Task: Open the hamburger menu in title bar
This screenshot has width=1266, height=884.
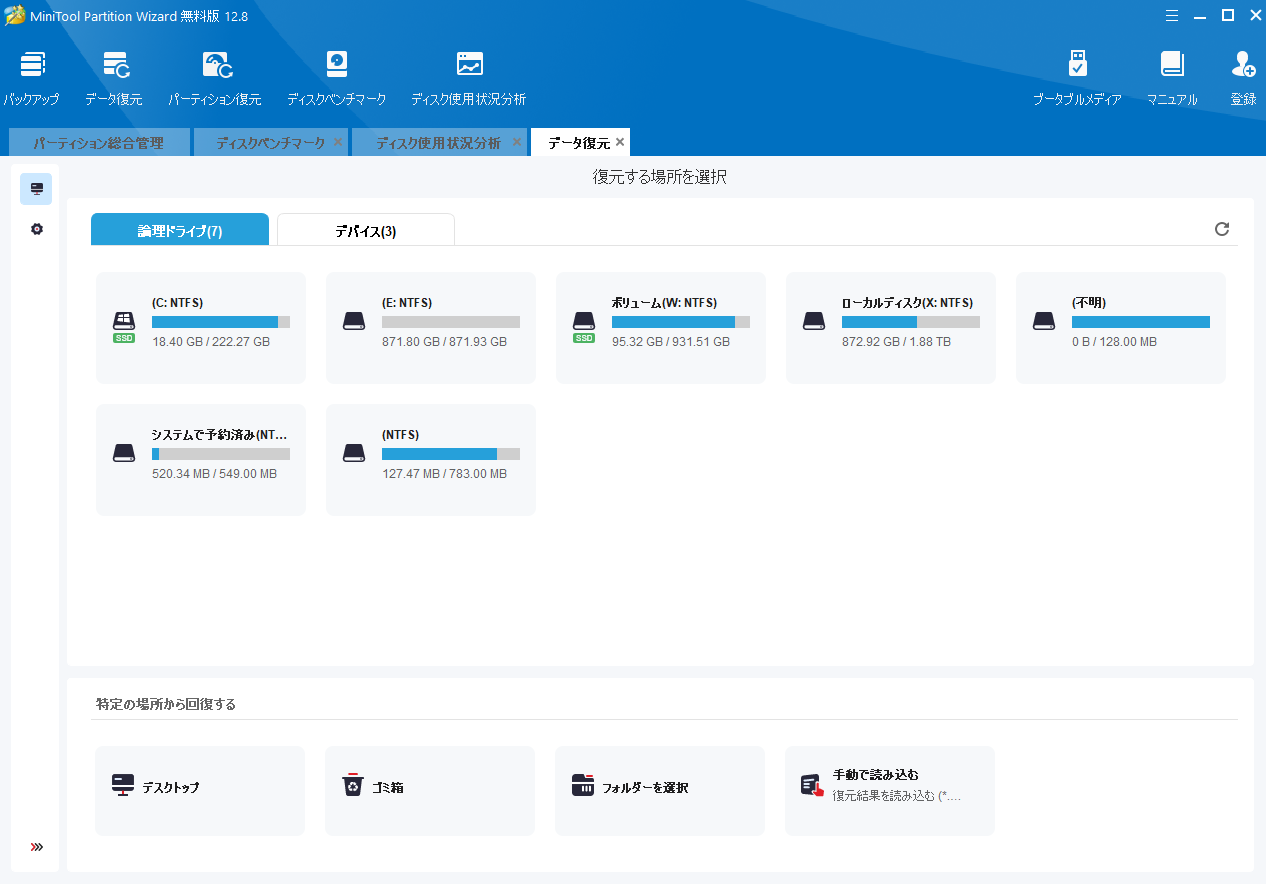Action: 1172,15
